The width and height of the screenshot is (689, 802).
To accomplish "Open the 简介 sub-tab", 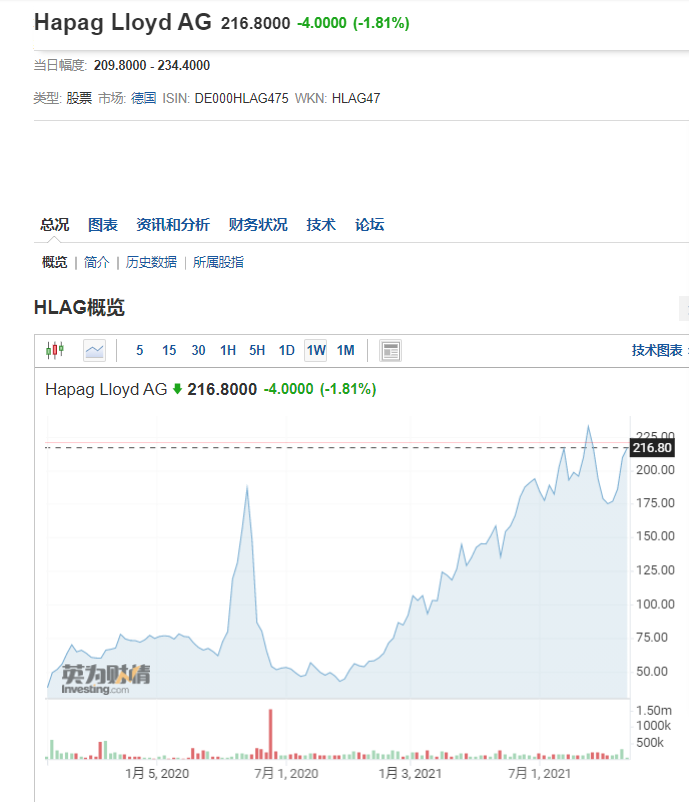I will pos(97,262).
